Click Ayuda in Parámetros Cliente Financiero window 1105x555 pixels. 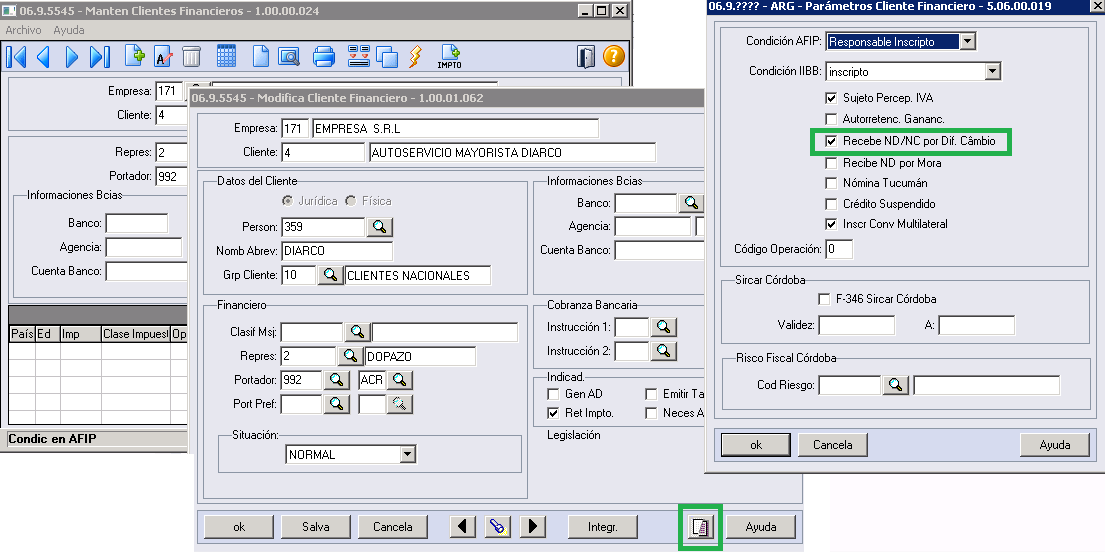pos(1055,444)
